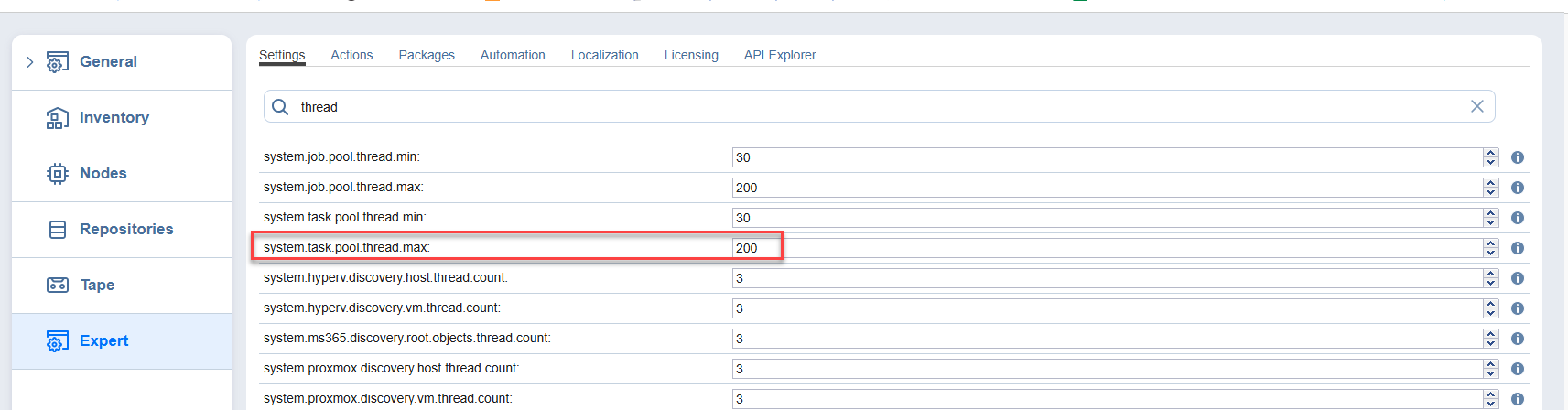View info icon for system.hyperv.discovery.vm.thread.count
This screenshot has height=410, width=1568.
click(x=1517, y=308)
